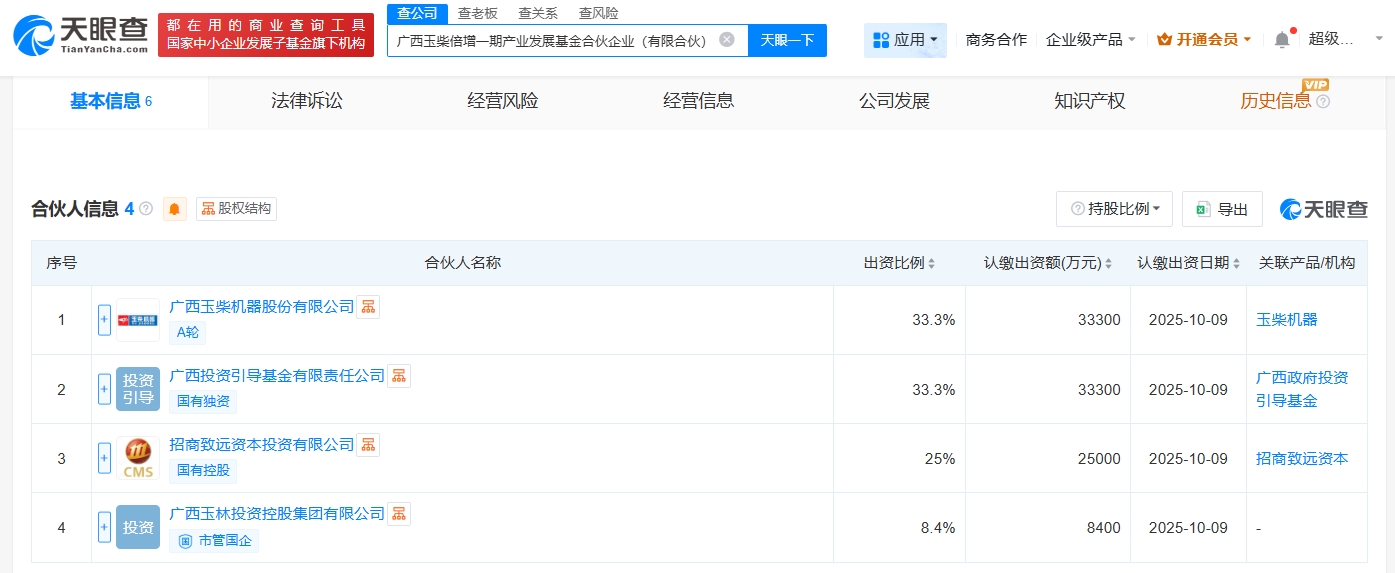Click the help icon next to 历史信息
Image resolution: width=1395 pixels, height=573 pixels.
pos(1323,102)
